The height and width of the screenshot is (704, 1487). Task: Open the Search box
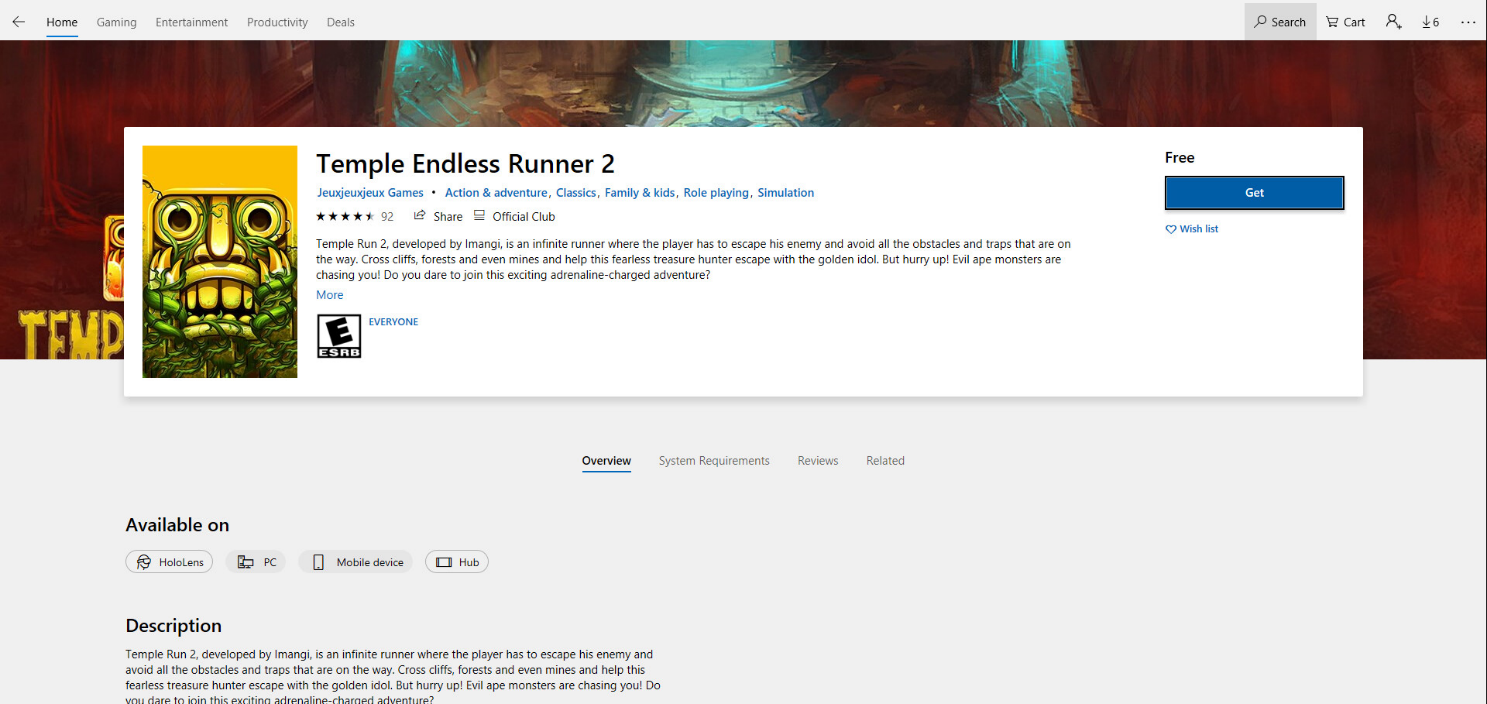[1280, 22]
